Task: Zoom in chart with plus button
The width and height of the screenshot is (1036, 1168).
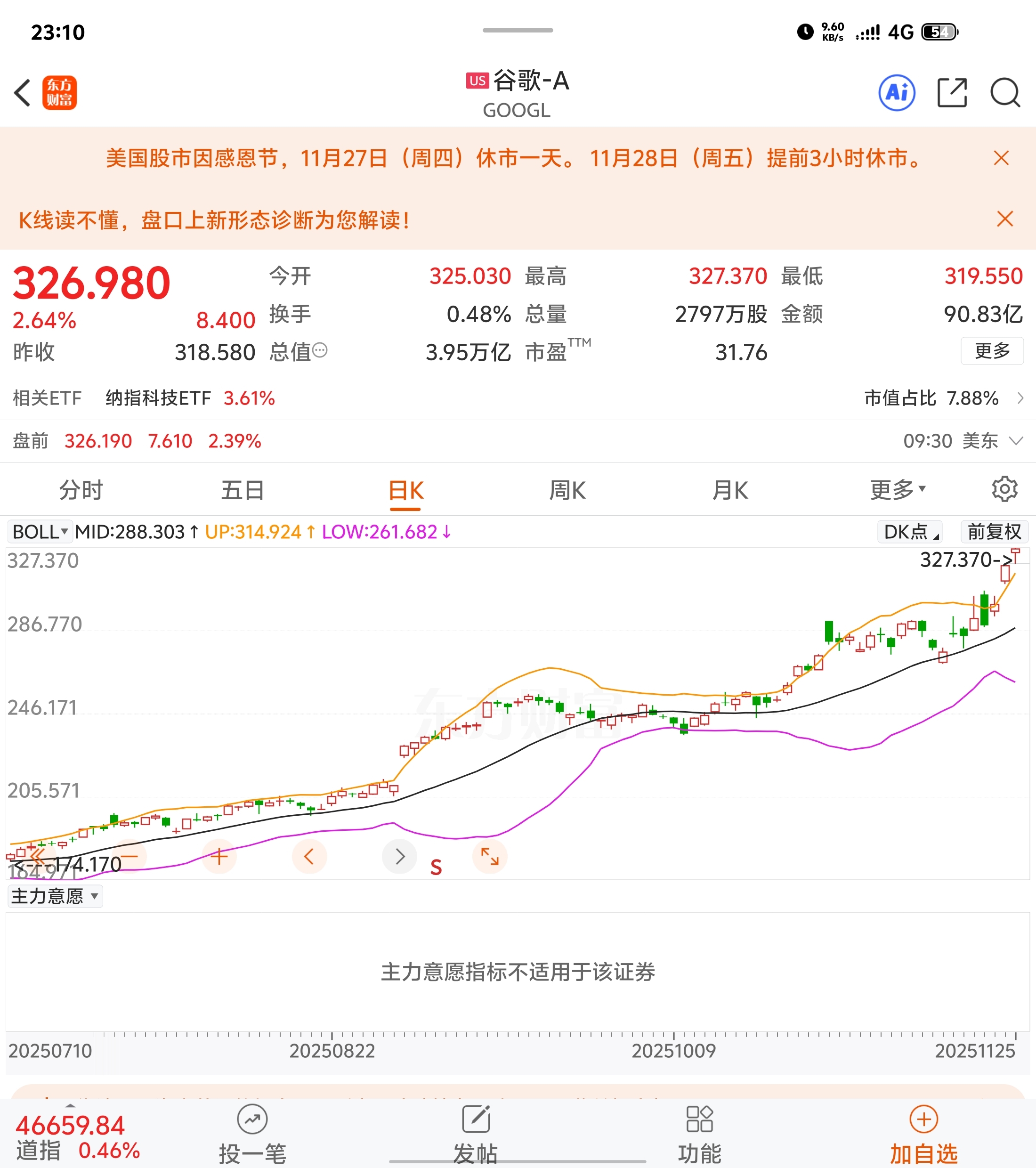Action: (x=219, y=856)
